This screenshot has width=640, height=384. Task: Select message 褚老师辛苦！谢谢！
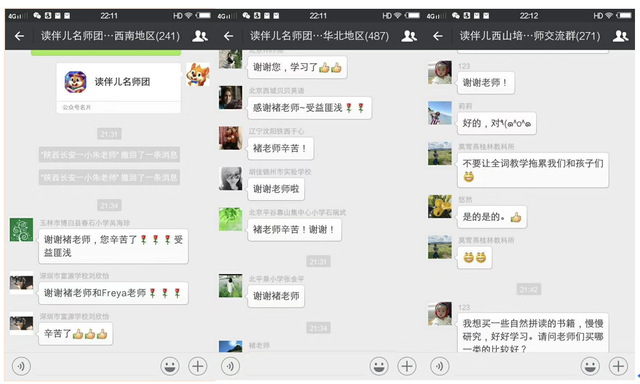coord(294,230)
